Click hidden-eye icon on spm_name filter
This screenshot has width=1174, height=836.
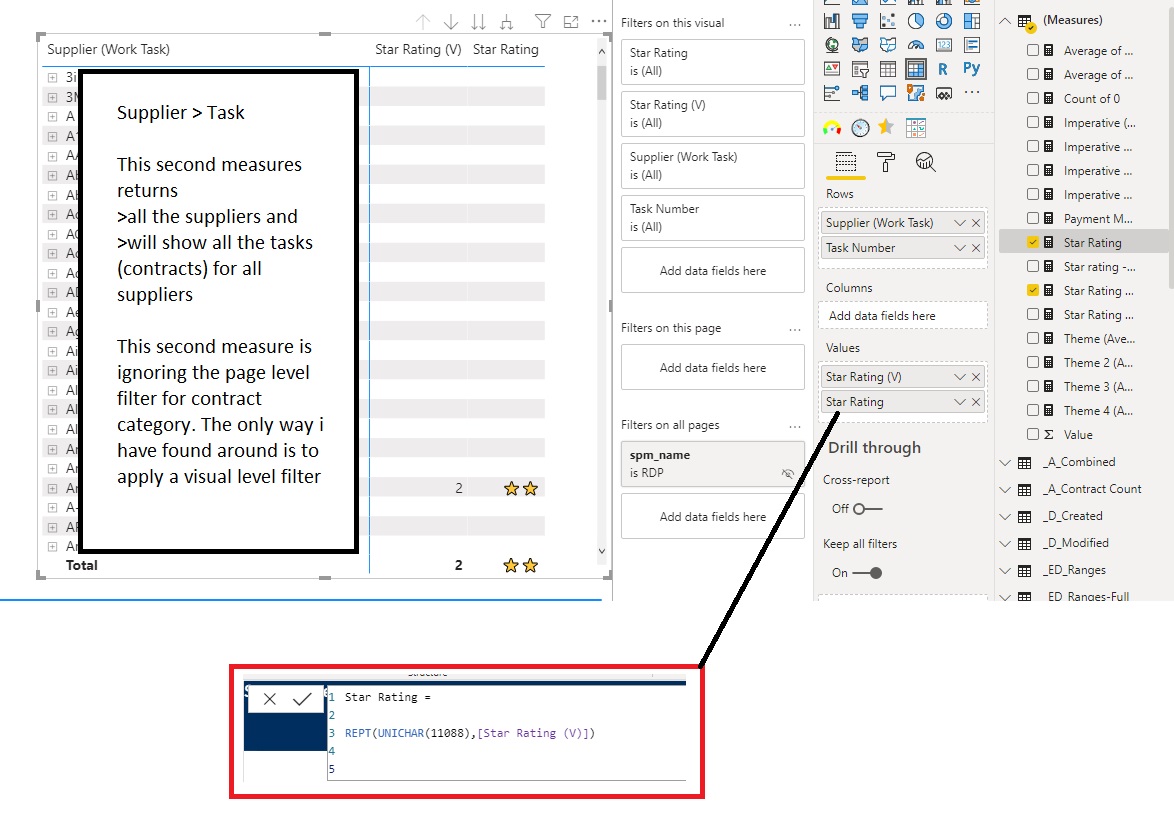click(788, 474)
